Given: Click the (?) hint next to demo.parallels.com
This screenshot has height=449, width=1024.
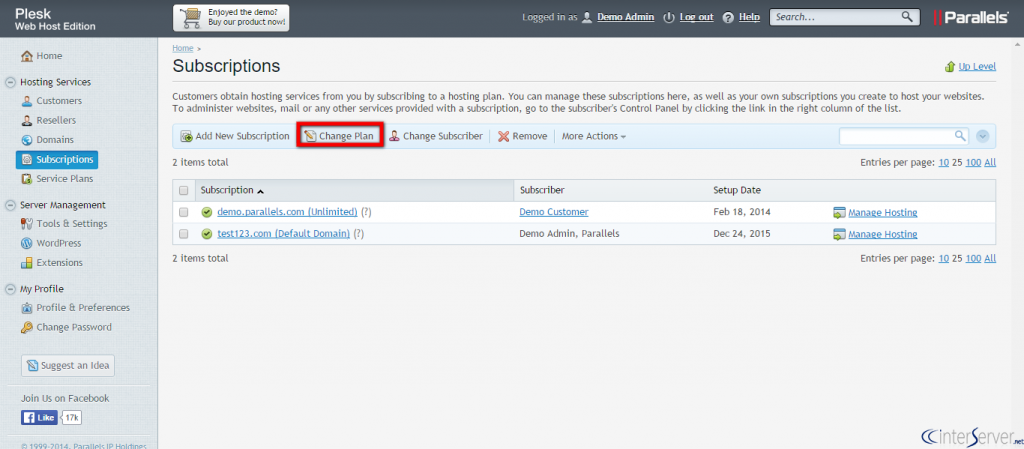Looking at the screenshot, I should [367, 212].
